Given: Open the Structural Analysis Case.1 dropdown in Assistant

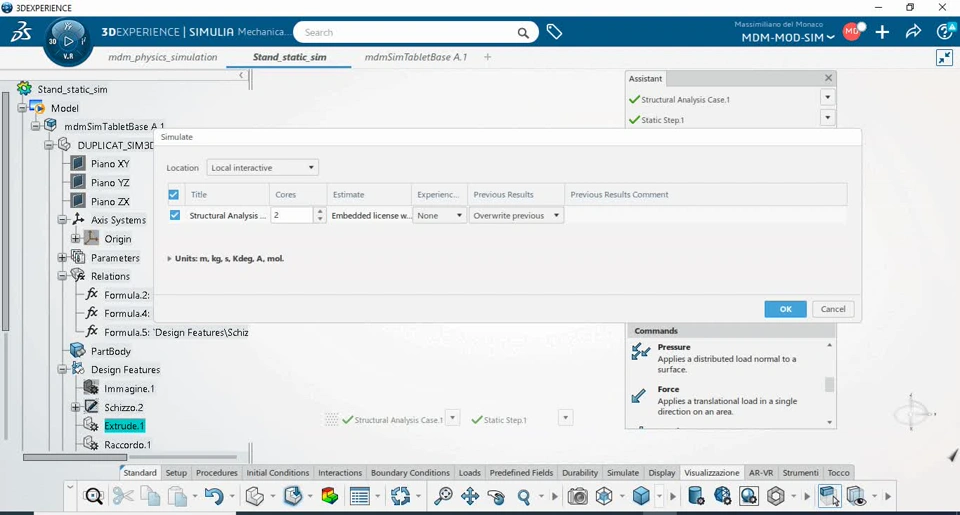Looking at the screenshot, I should pyautogui.click(x=828, y=97).
